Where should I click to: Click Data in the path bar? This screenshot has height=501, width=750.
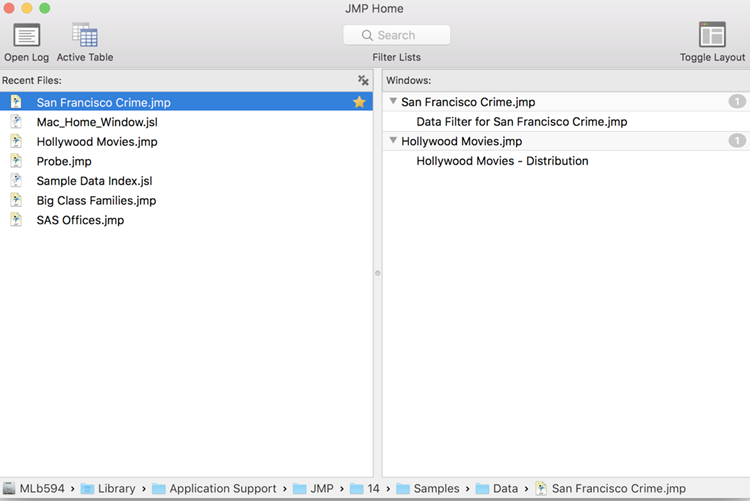(506, 489)
